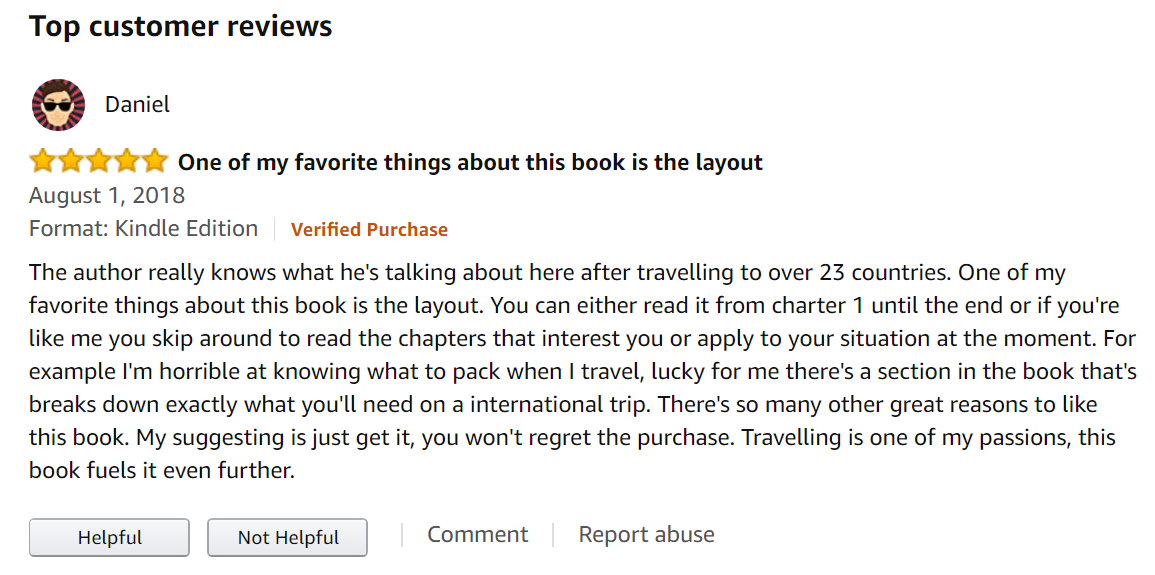Click Daniel's sunglasses avatar picture

point(58,105)
